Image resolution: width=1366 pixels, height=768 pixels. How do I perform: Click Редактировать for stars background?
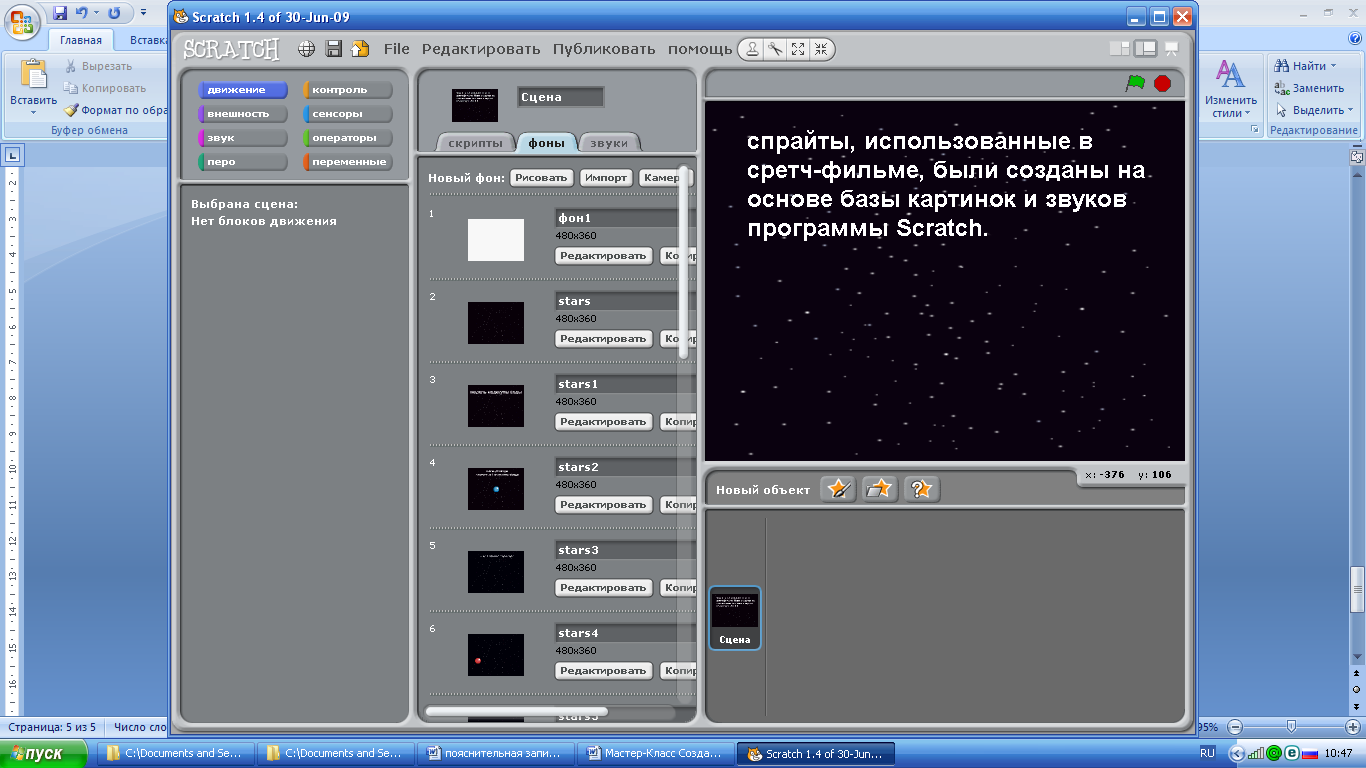coord(603,339)
